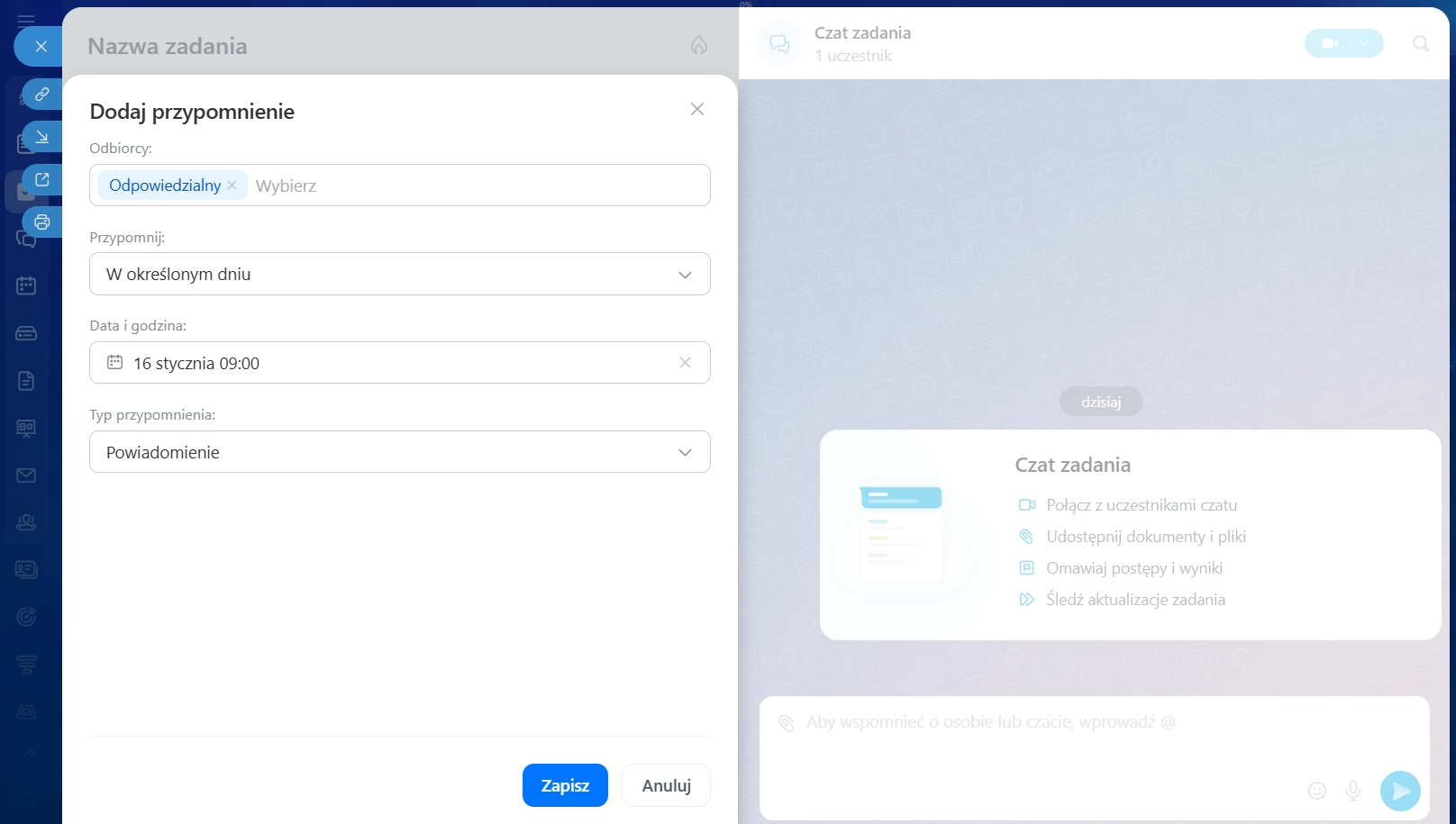Open the Calendar section in the sidebar
1456x824 pixels.
tap(26, 285)
